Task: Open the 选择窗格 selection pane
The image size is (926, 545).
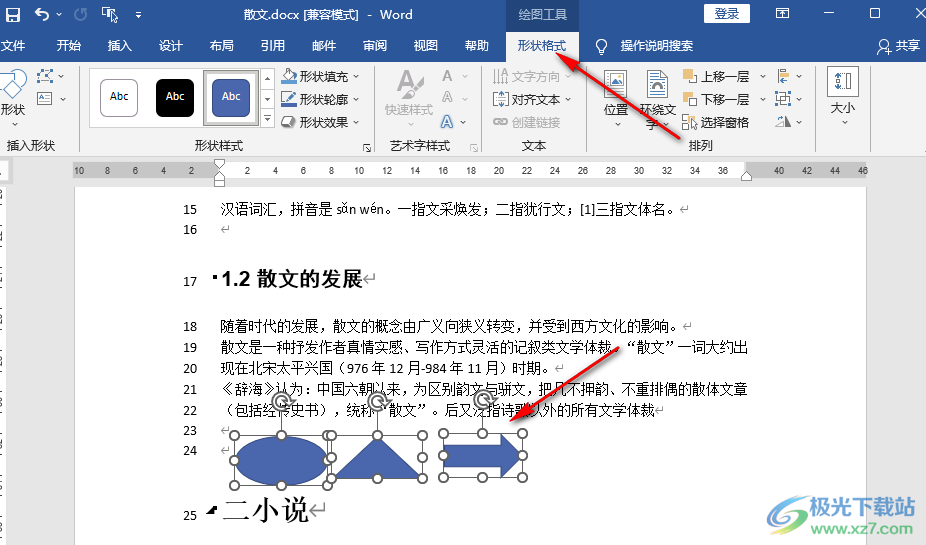Action: [x=716, y=122]
